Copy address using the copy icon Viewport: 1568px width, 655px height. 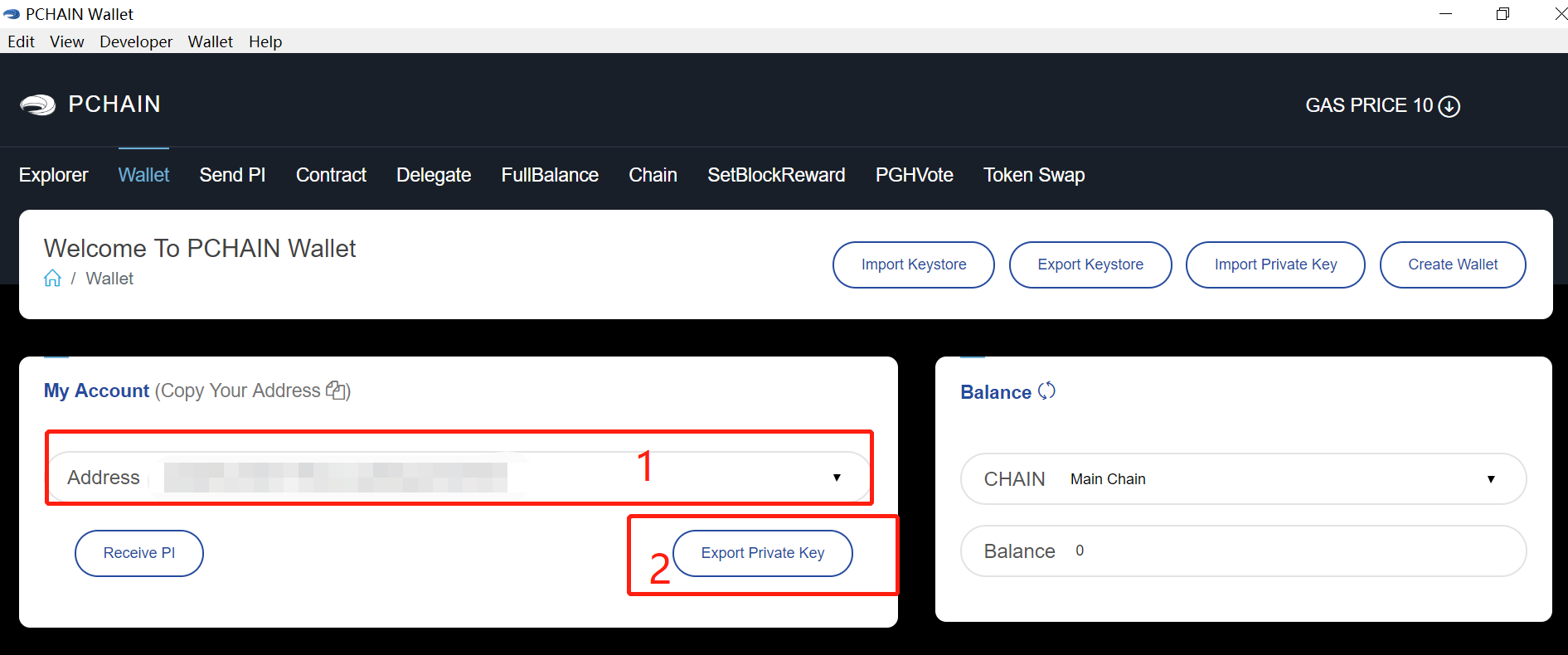pos(336,390)
